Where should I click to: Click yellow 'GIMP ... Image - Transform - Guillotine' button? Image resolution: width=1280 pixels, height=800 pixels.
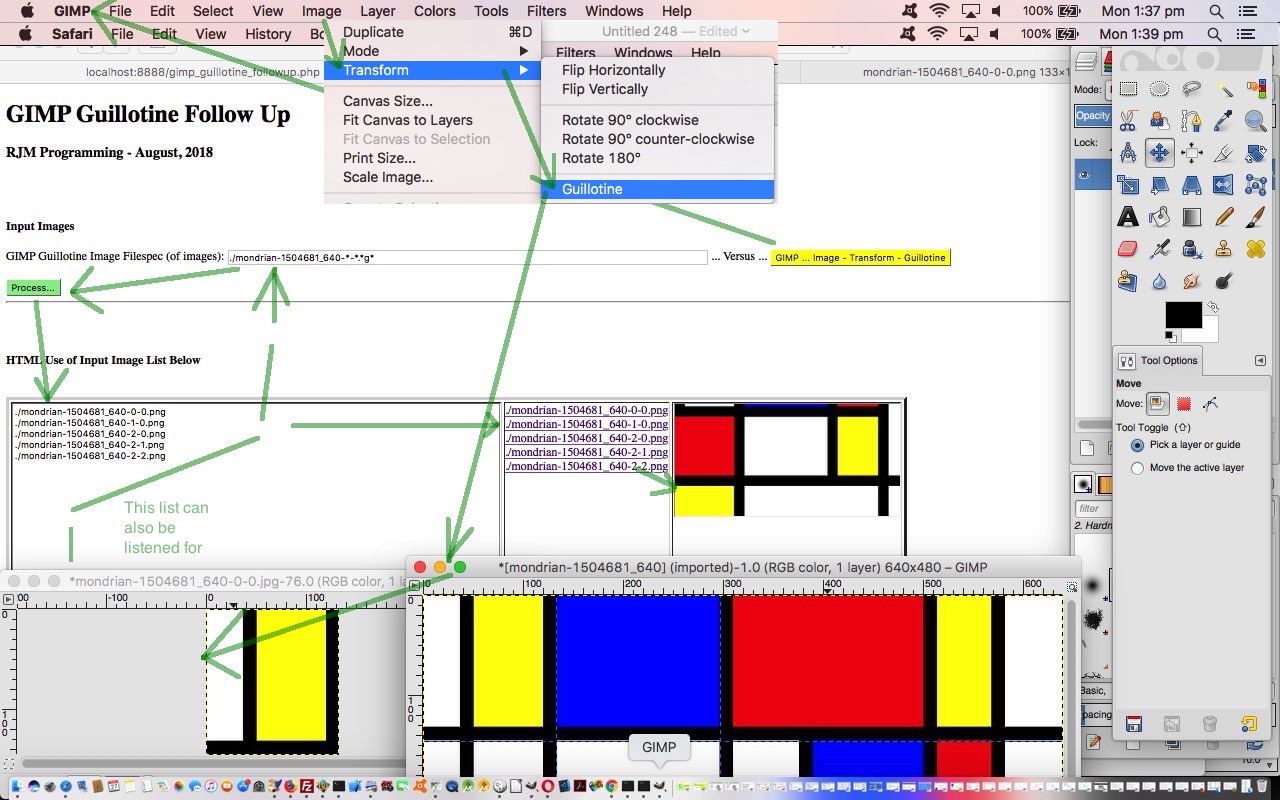(860, 258)
